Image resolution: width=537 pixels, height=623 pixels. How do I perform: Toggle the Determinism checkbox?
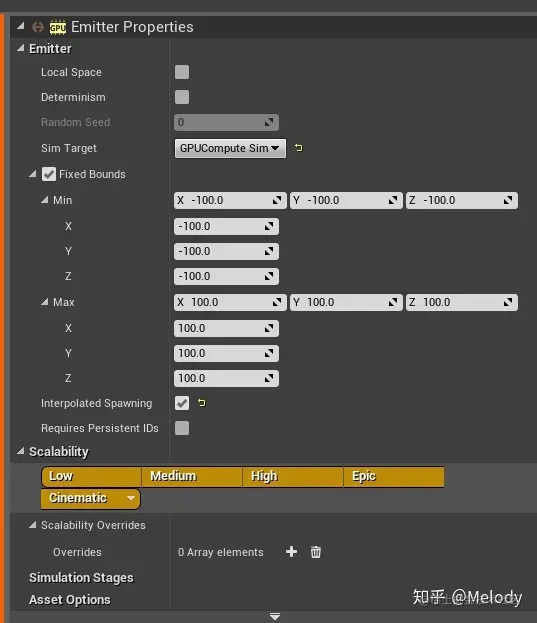[182, 97]
